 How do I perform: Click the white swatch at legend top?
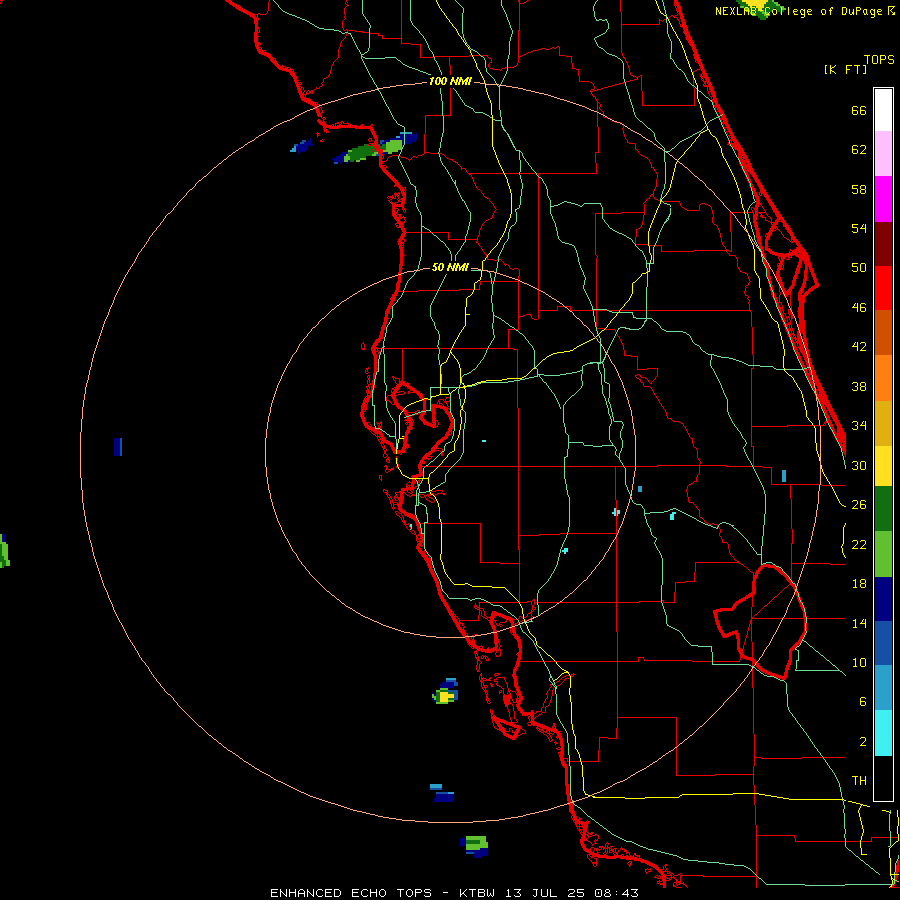(883, 110)
